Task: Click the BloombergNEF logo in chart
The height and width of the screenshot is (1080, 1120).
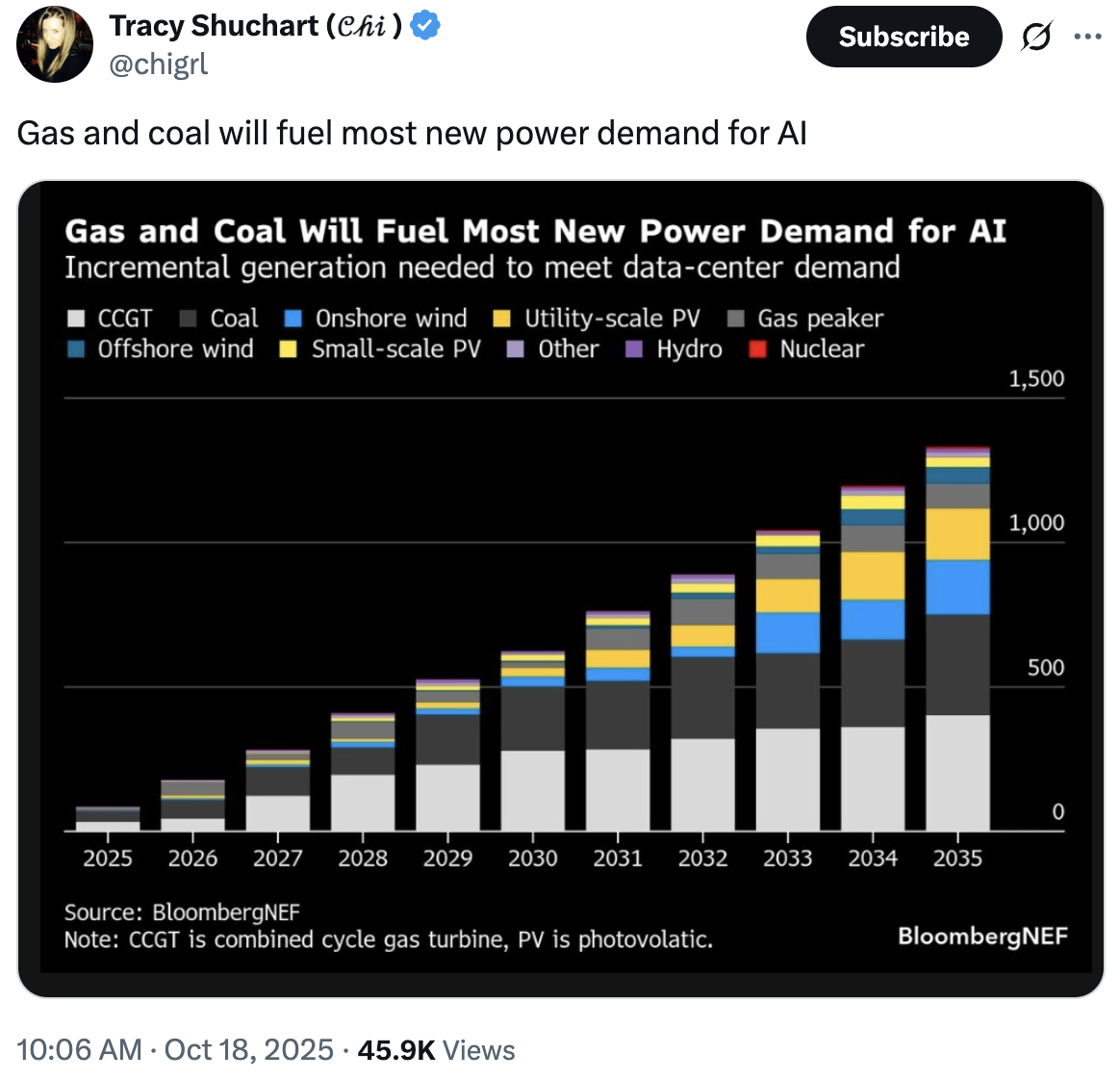Action: point(982,936)
